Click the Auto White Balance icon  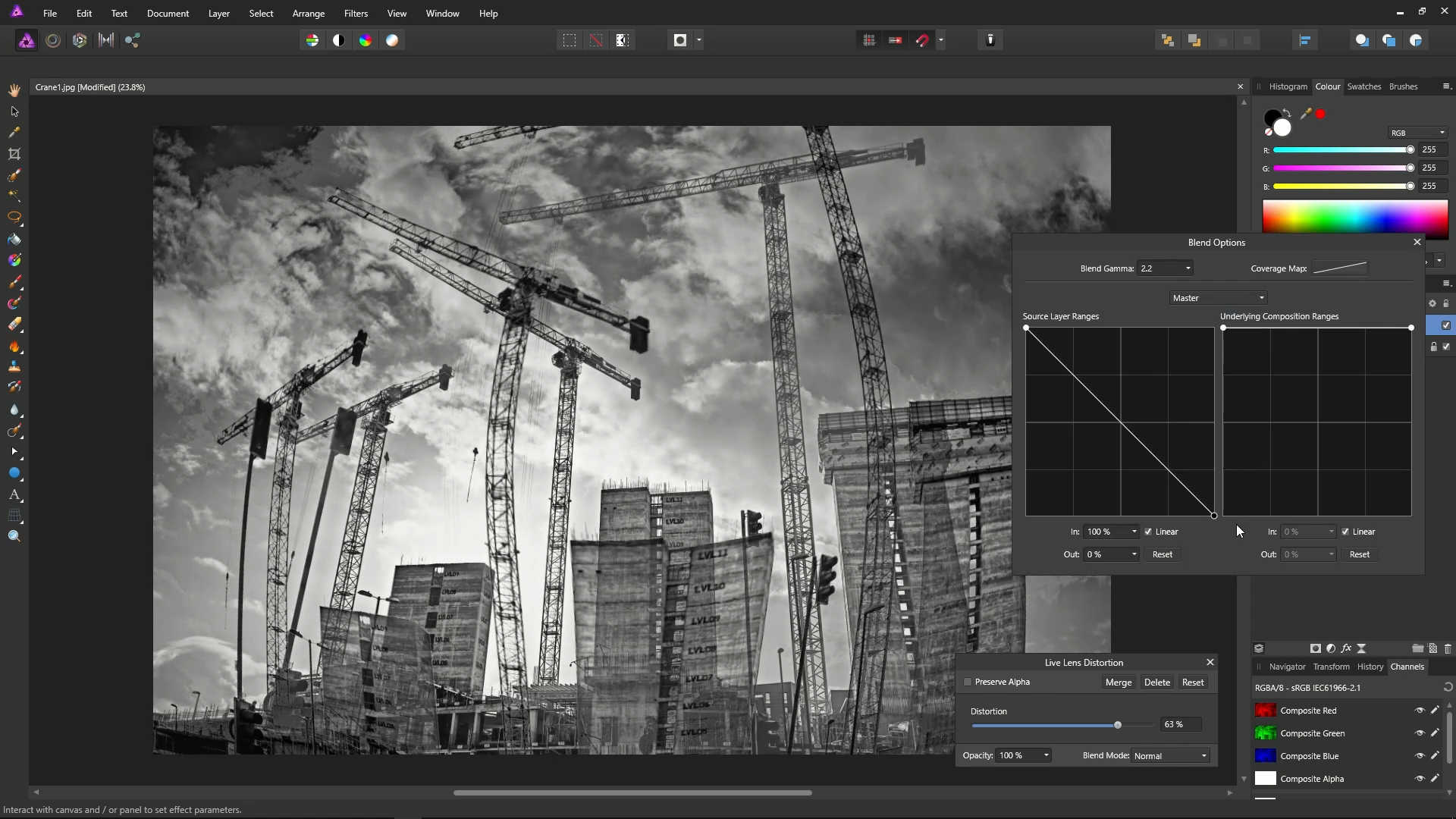click(392, 40)
